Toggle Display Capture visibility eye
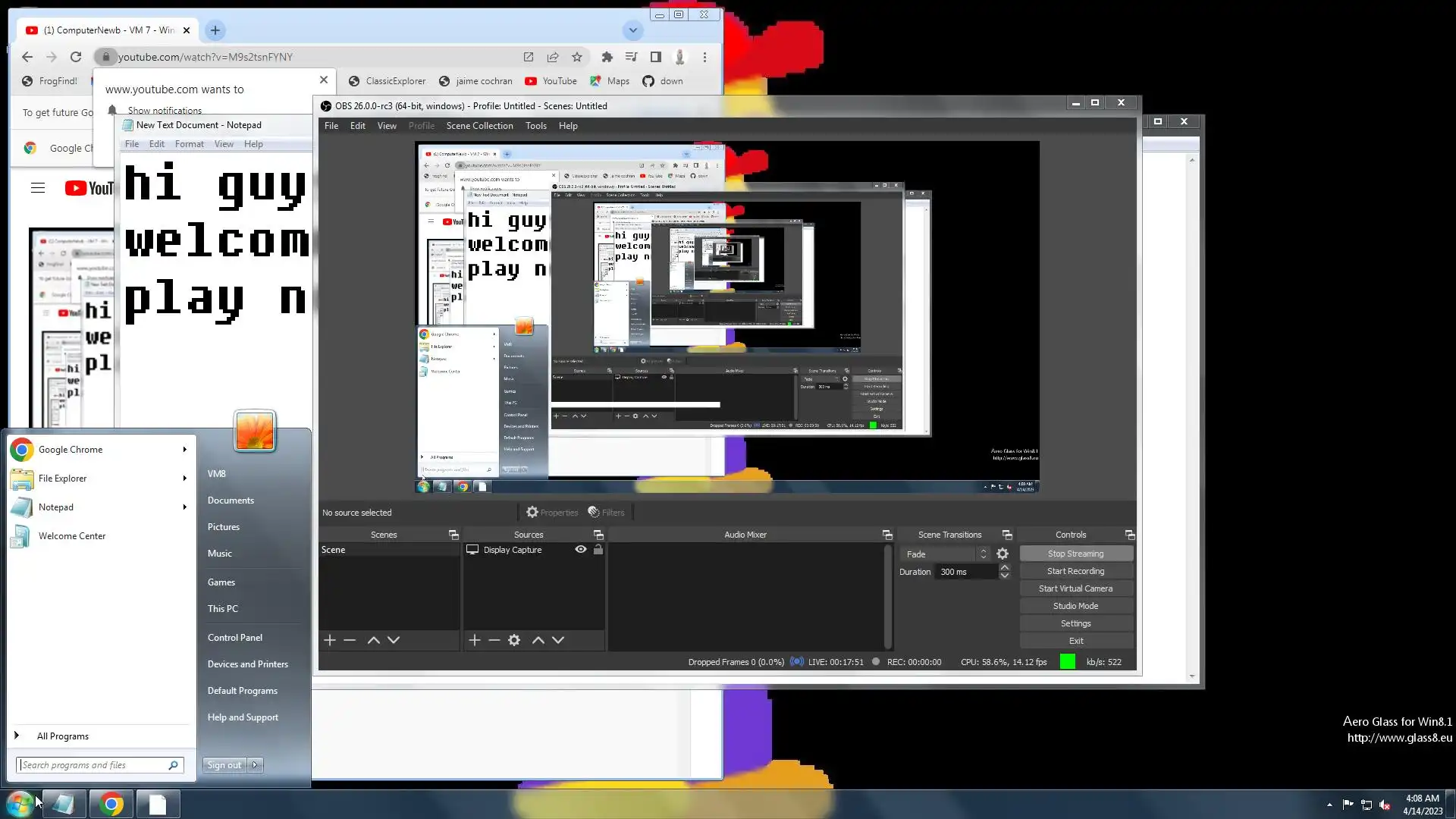 pyautogui.click(x=581, y=550)
